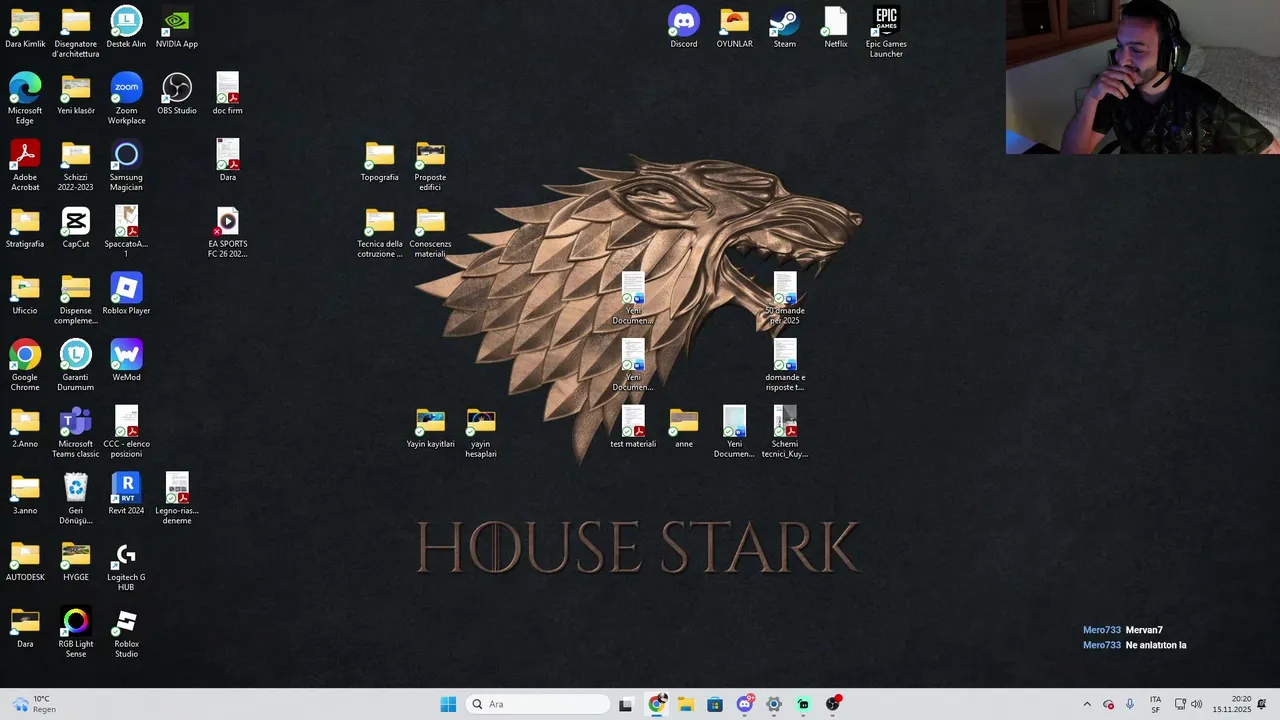
Task: Click the Windows Start button
Action: (448, 704)
